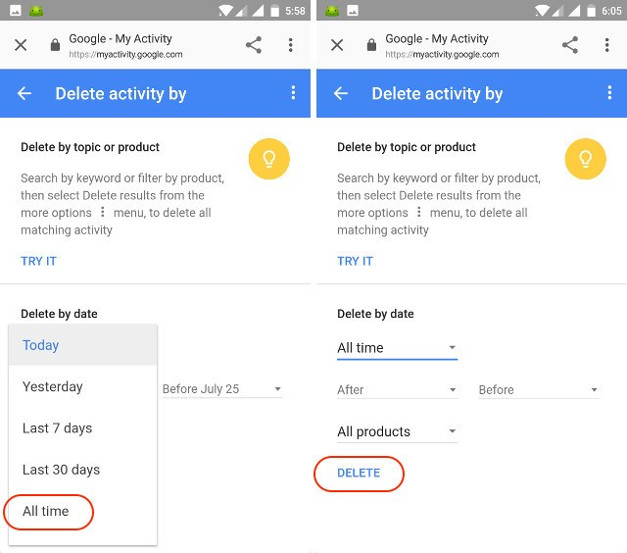Open the All time dropdown in right screenshot

397,348
